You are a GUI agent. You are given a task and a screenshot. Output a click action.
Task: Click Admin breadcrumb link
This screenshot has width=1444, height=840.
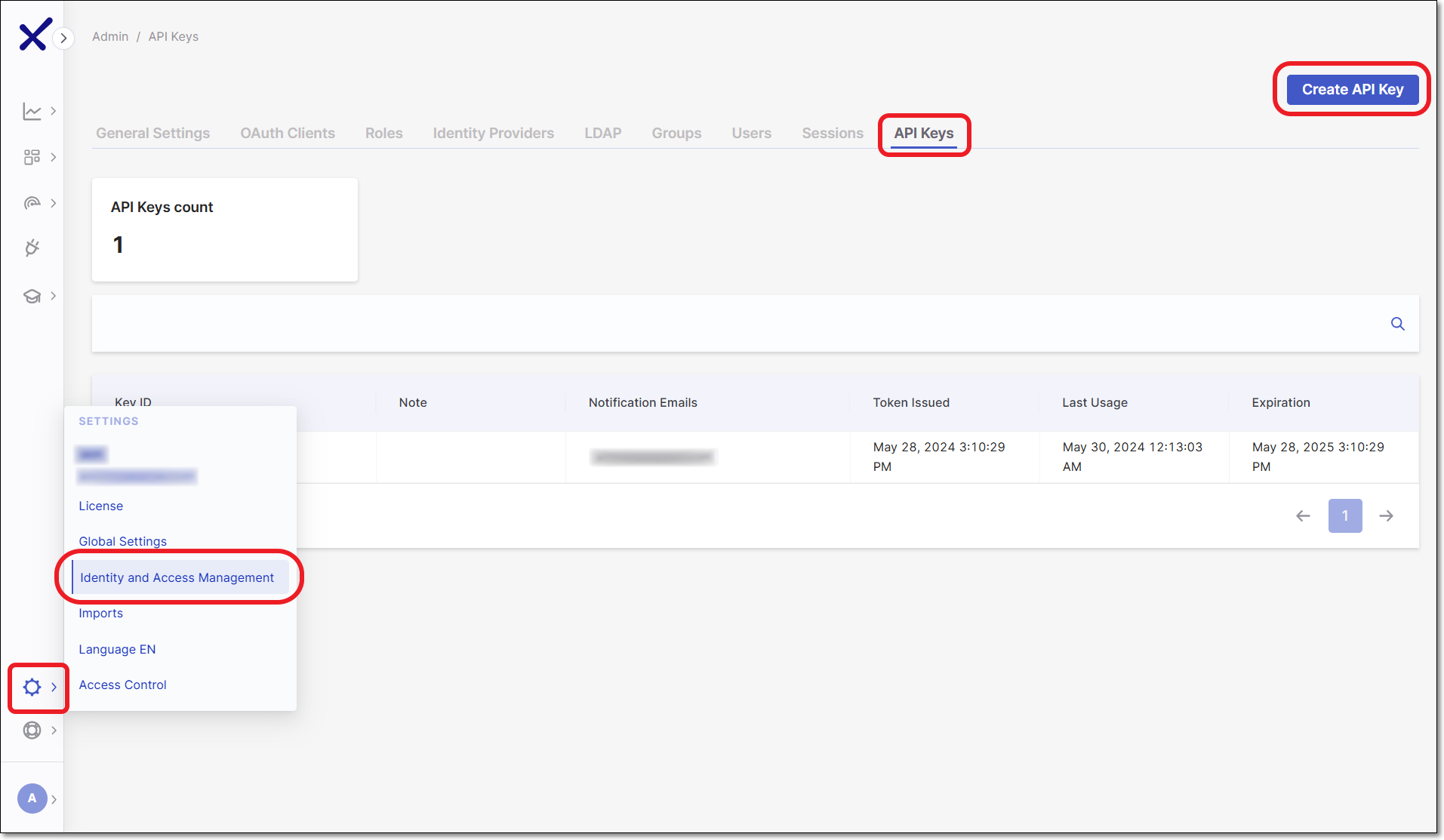click(x=110, y=36)
